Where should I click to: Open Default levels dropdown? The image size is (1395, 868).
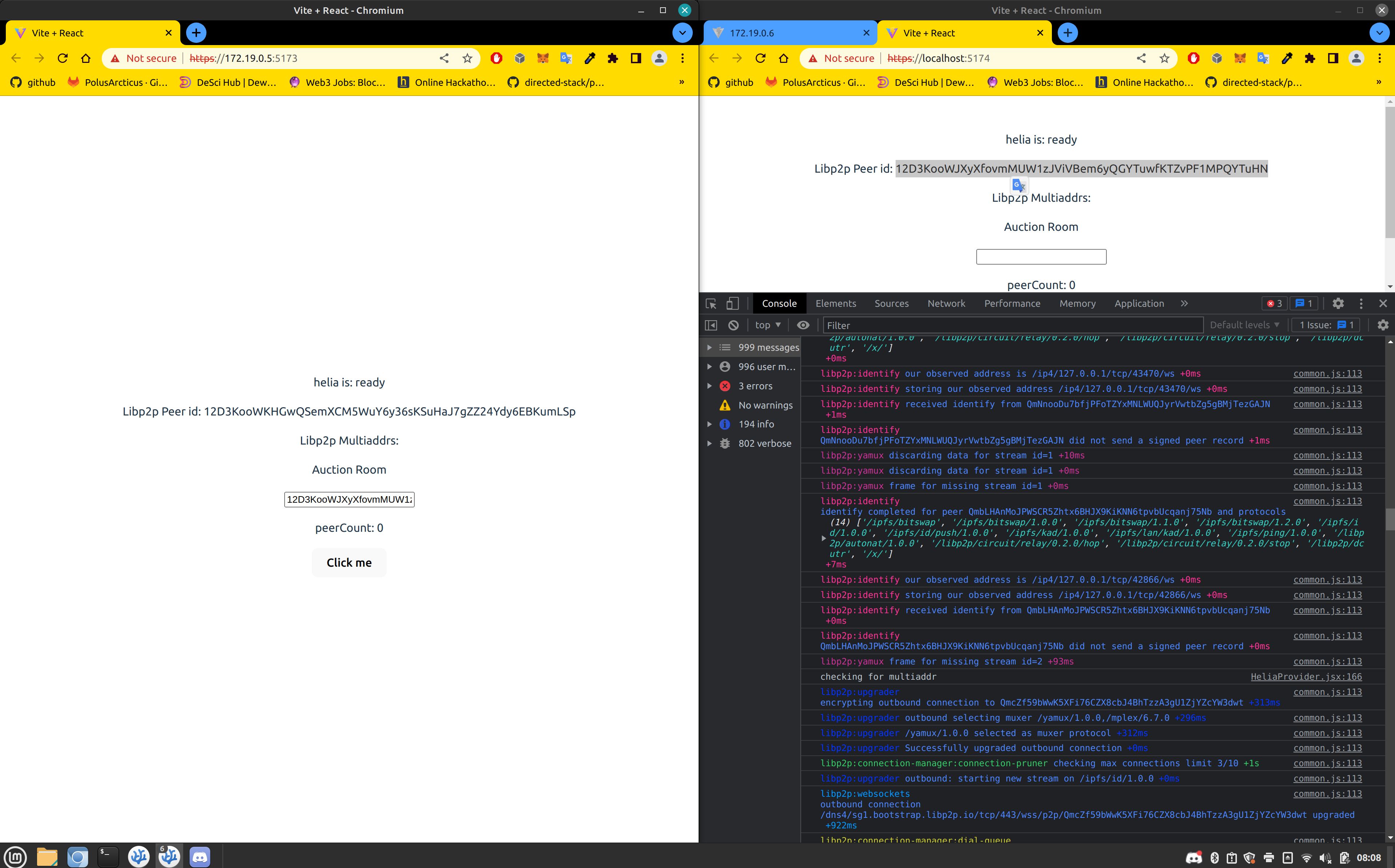1244,325
